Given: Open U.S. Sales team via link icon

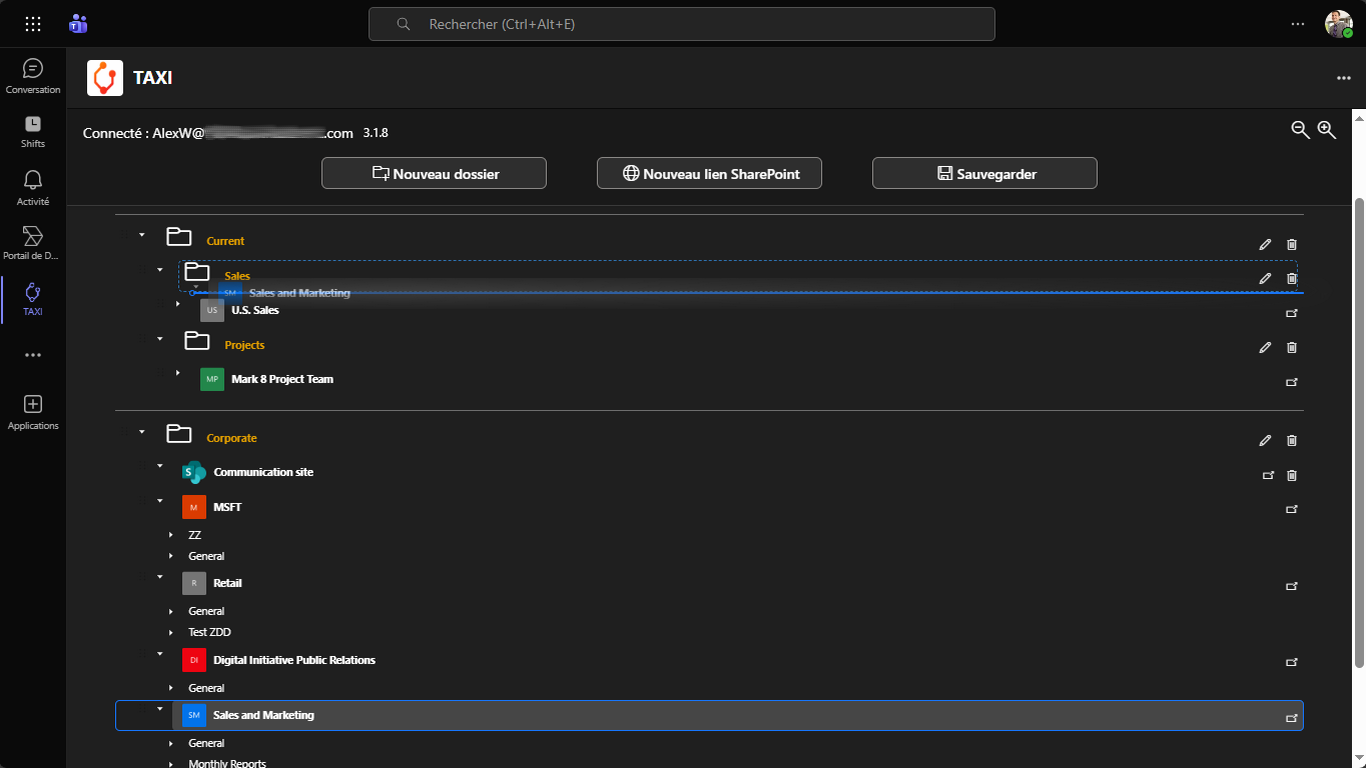Looking at the screenshot, I should (1291, 313).
